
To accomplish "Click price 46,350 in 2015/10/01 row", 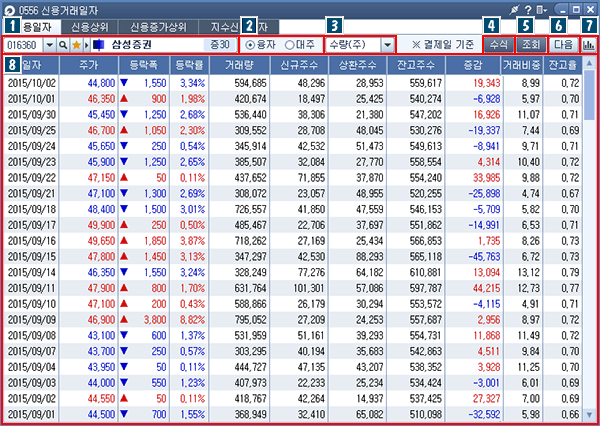I will (101, 99).
